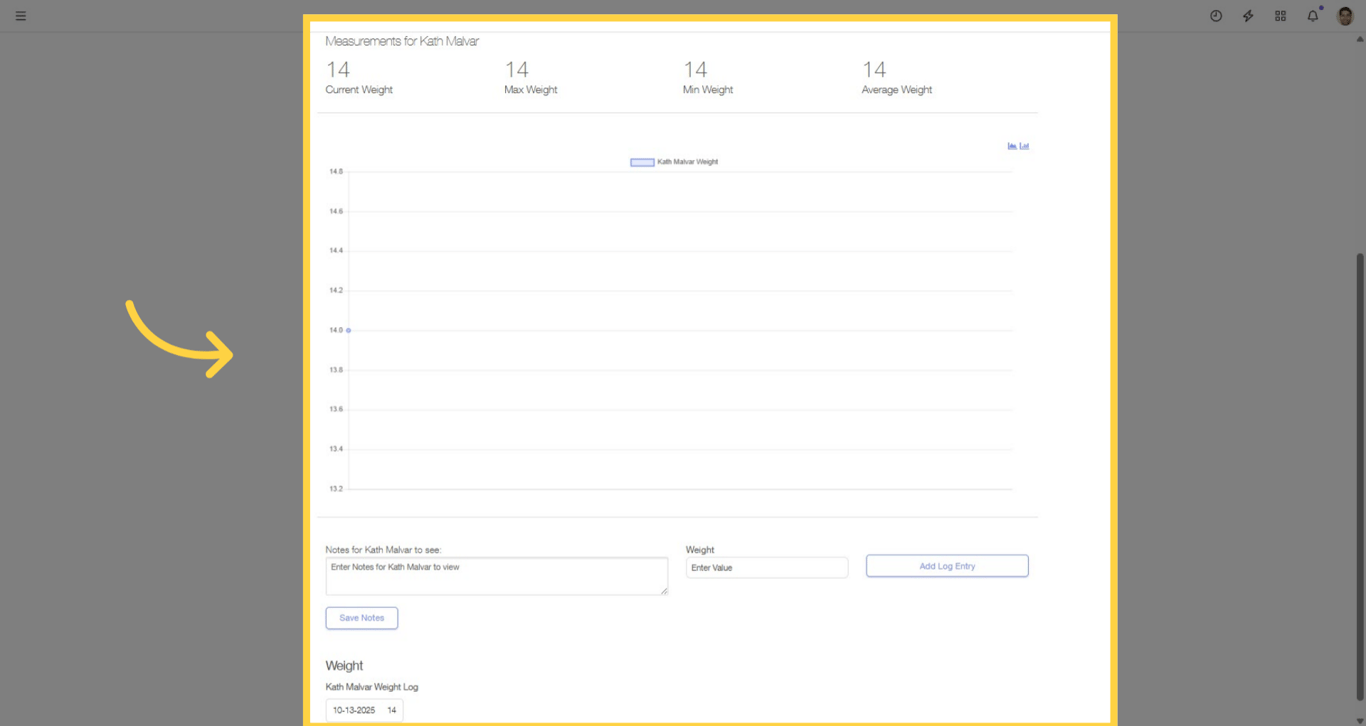The width and height of the screenshot is (1366, 726).
Task: Select the List tab next to the chart icon
Action: (x=1023, y=146)
